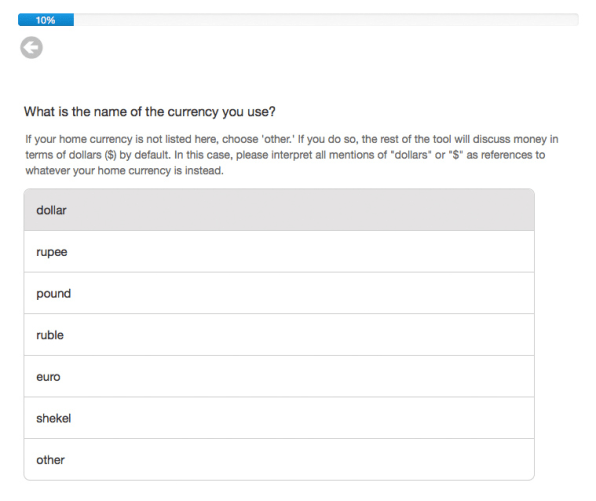
Task: Pick the pound currency row
Action: coord(279,293)
